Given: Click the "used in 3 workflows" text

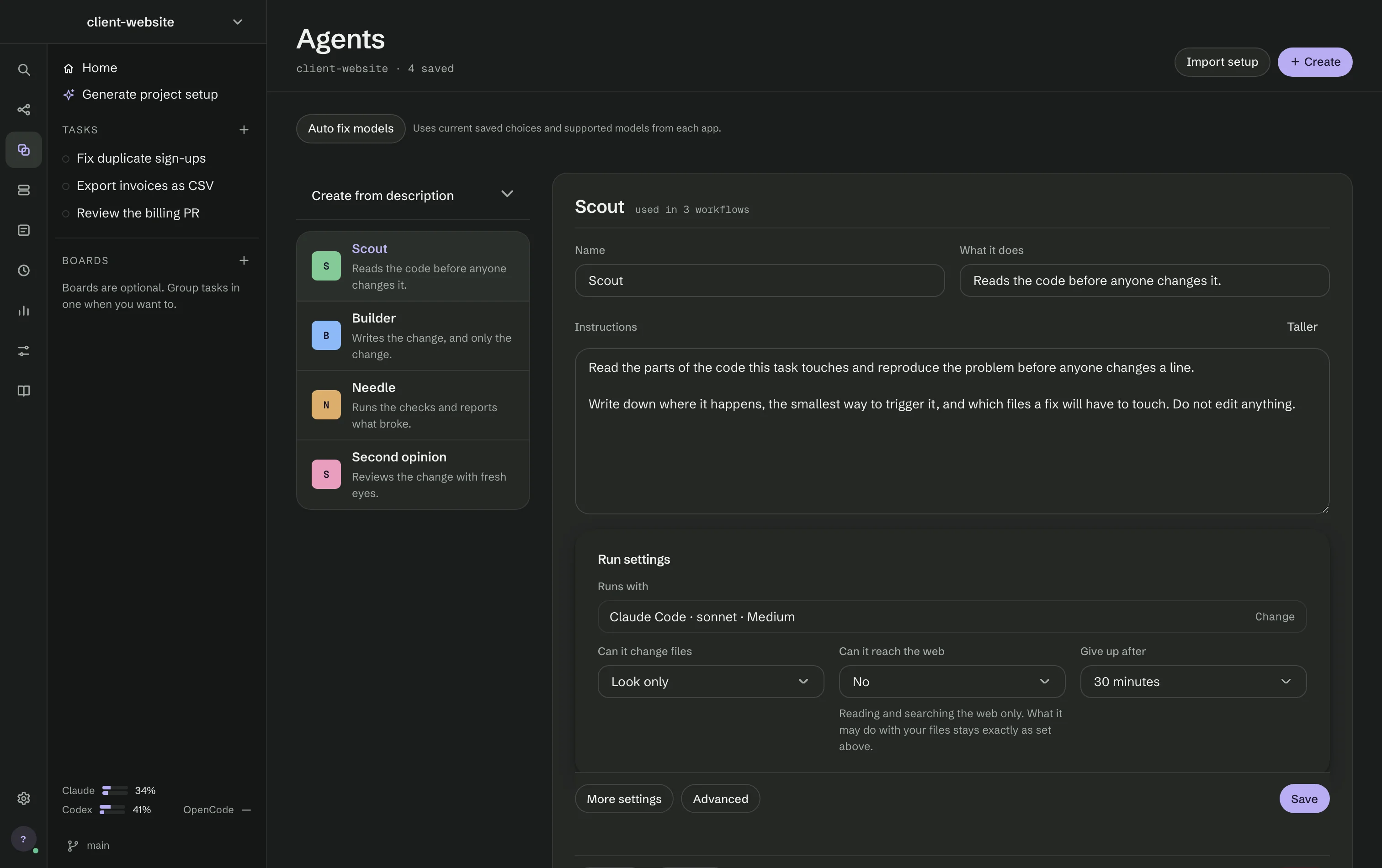Looking at the screenshot, I should 691,210.
